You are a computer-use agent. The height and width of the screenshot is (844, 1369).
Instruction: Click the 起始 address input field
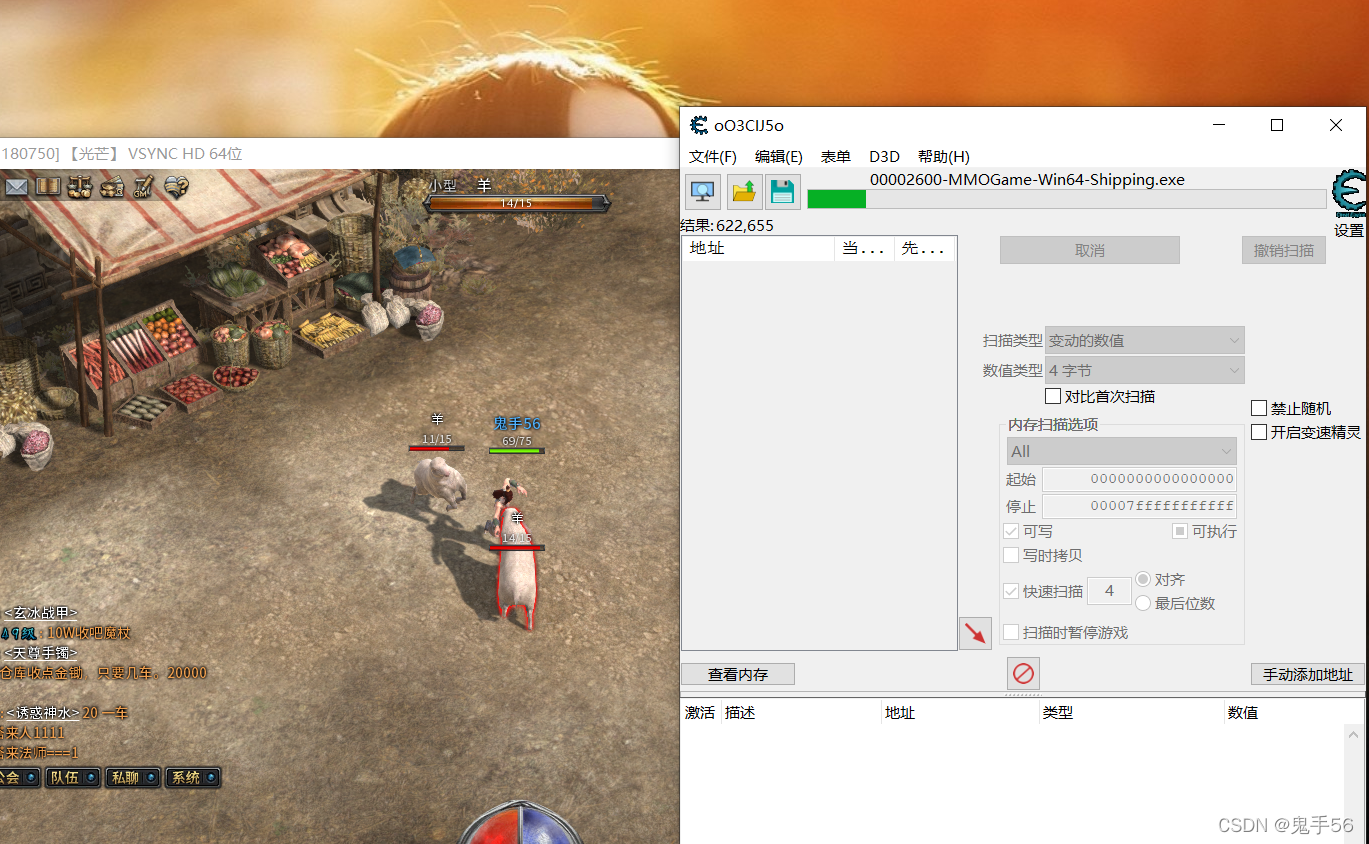[1139, 479]
